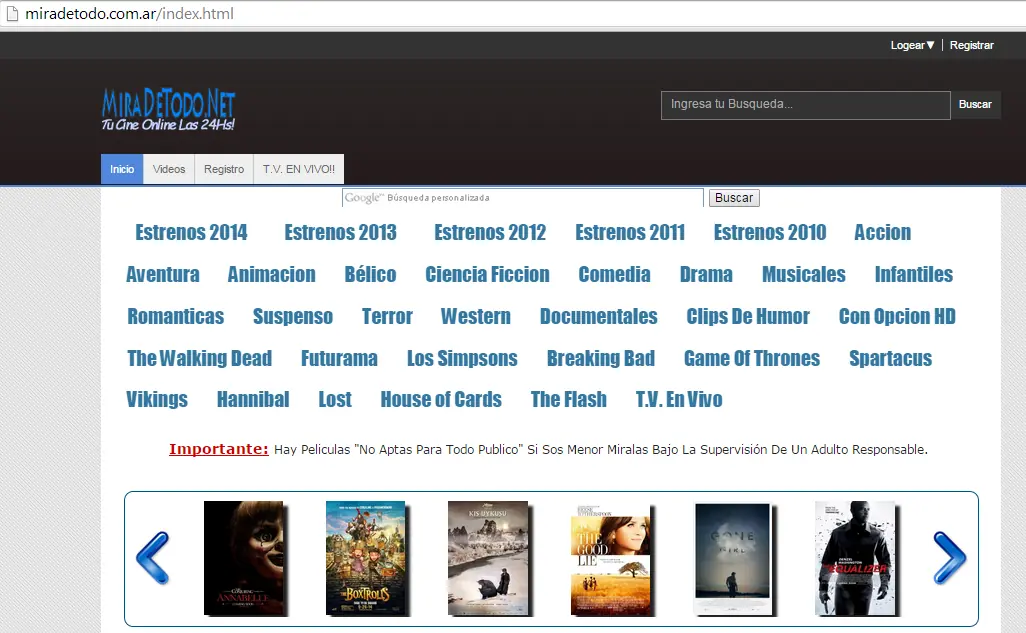Click the dark Buscar button in header

[975, 105]
